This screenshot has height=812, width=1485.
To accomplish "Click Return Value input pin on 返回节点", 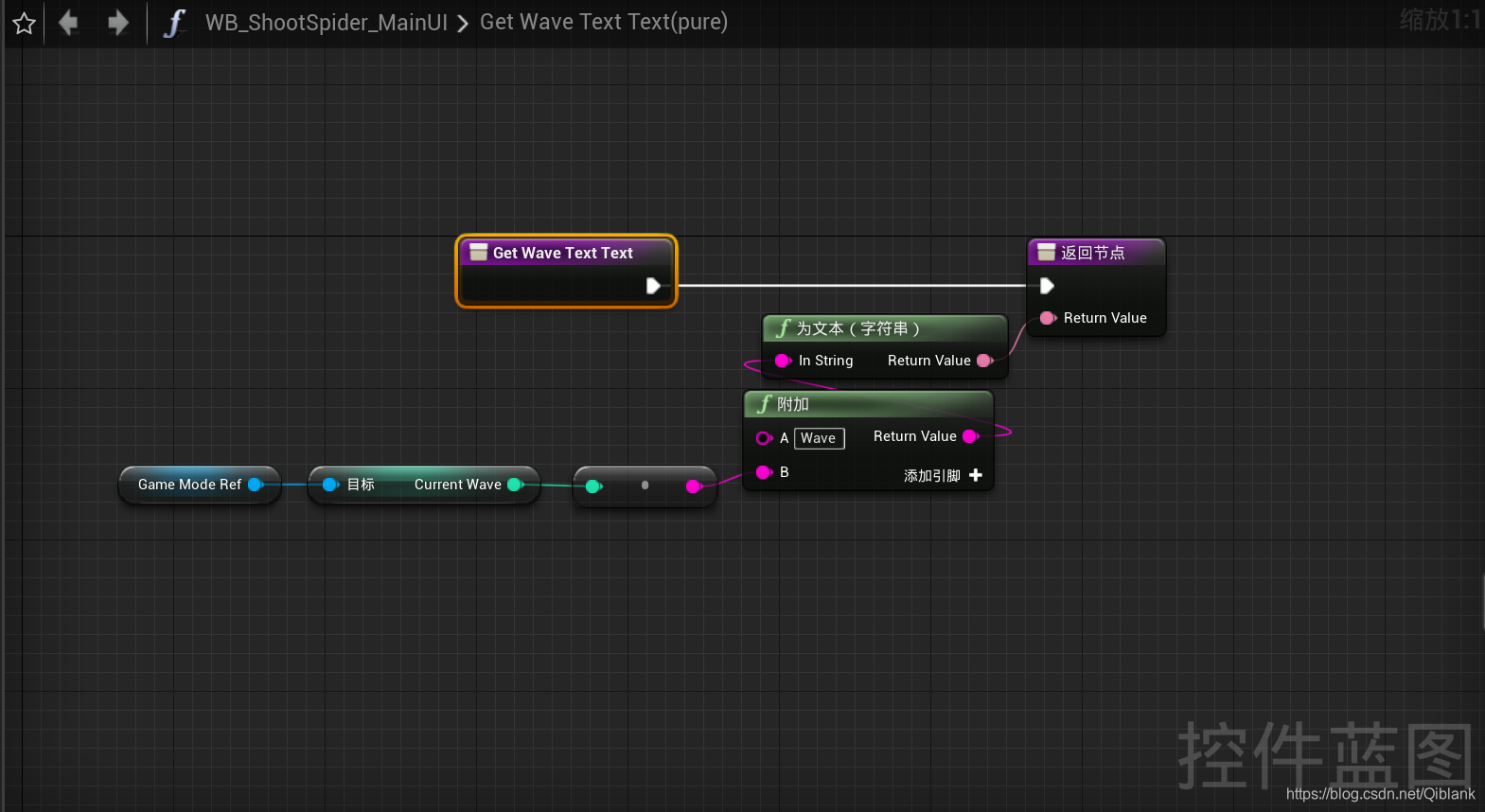I will coord(1048,318).
